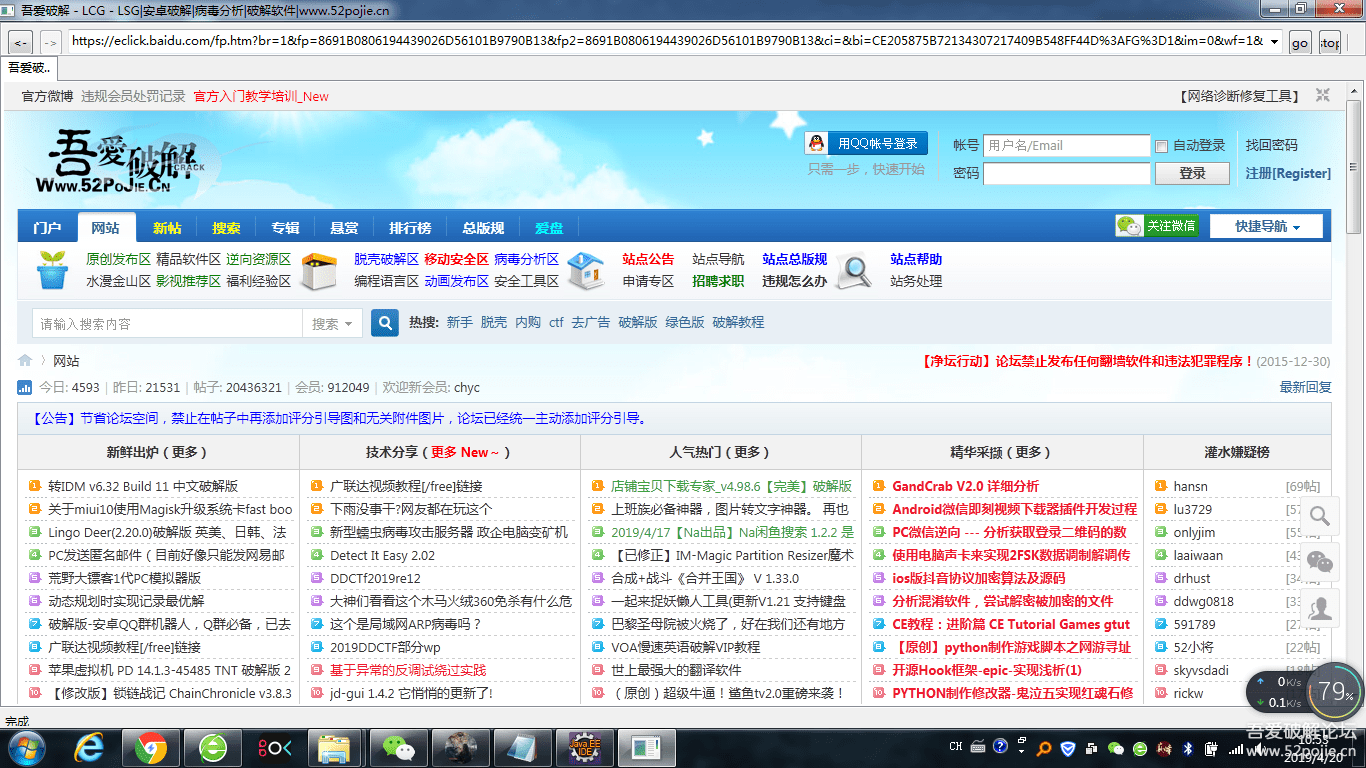Tick the 自动登录 checkbox

click(x=1161, y=146)
